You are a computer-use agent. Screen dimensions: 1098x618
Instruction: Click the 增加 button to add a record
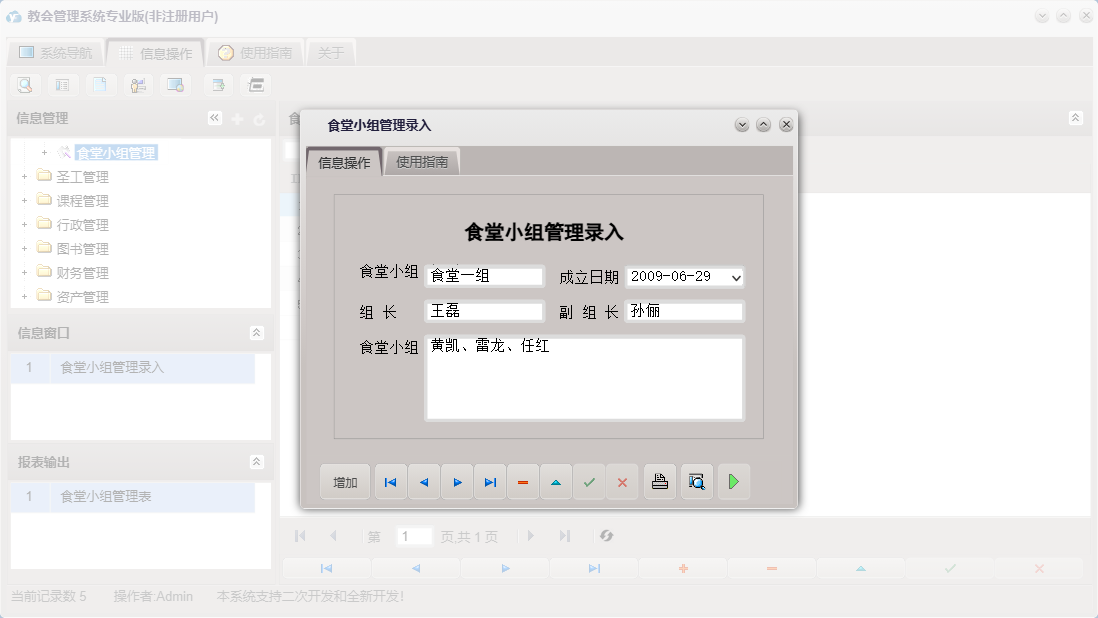pos(344,481)
